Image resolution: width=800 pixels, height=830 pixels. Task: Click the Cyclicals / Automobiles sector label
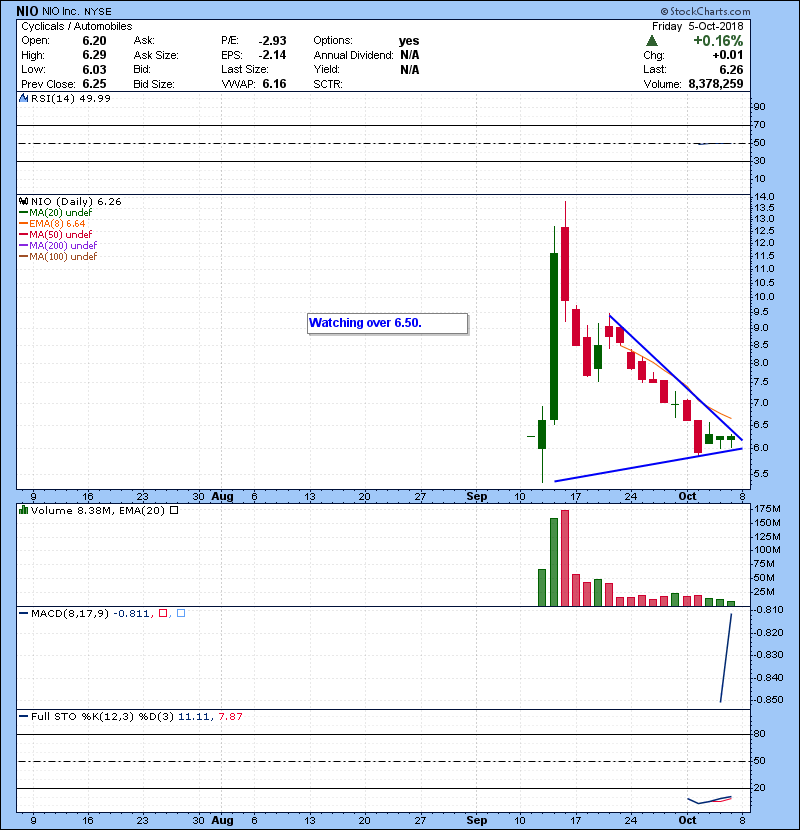point(77,26)
